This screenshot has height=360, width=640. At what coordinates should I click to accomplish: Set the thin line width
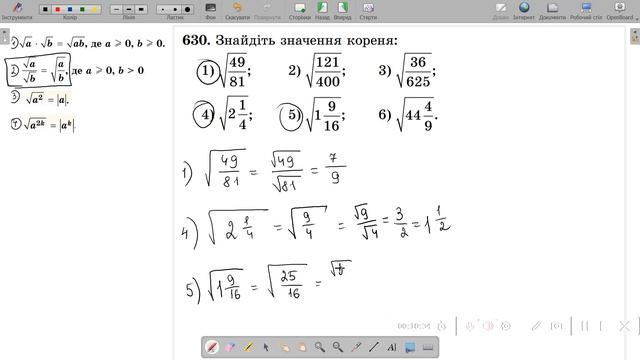pos(116,9)
